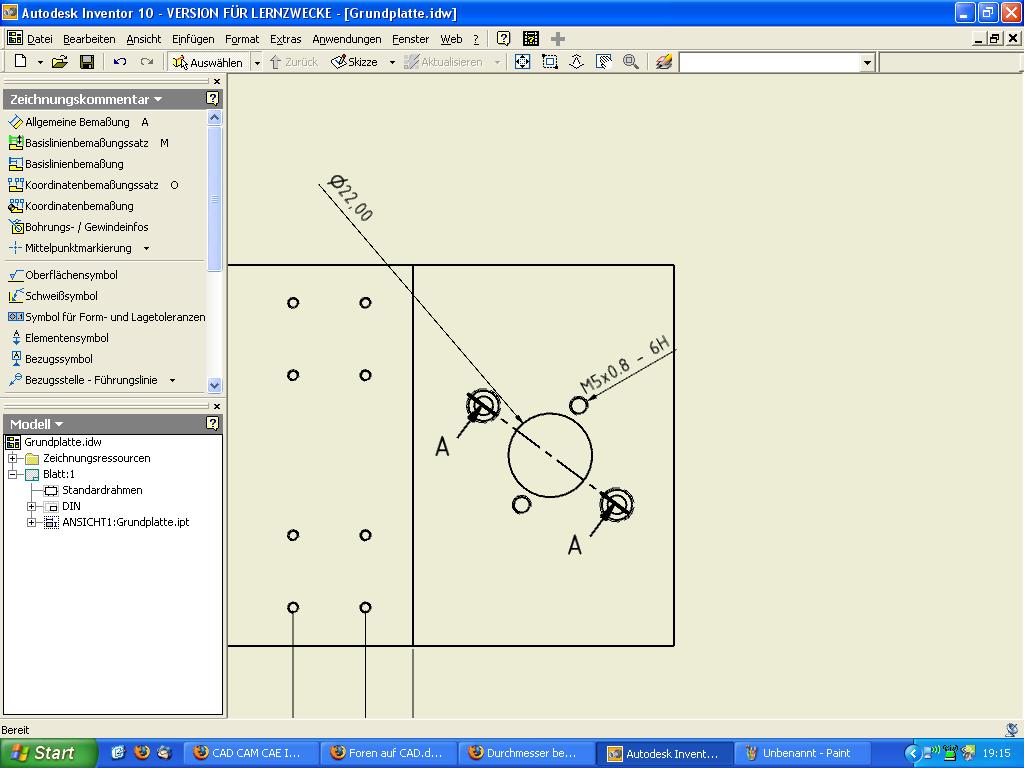Open the Anwendungen menu

click(347, 39)
